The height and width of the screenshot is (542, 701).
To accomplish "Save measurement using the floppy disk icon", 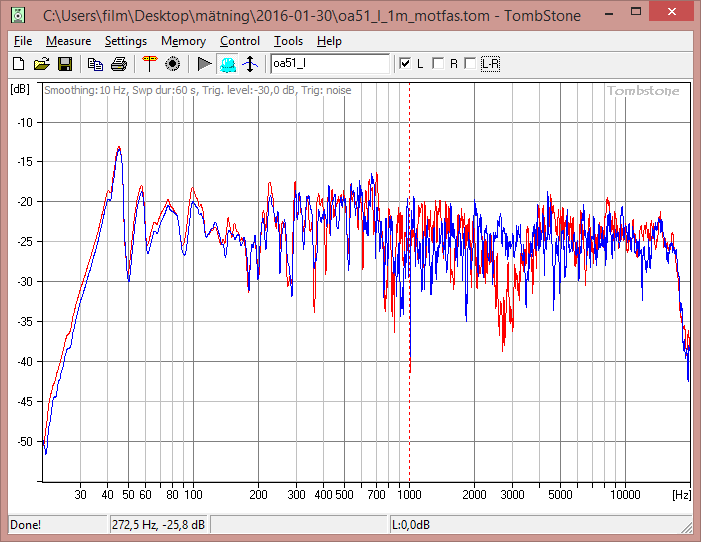I will coord(65,64).
